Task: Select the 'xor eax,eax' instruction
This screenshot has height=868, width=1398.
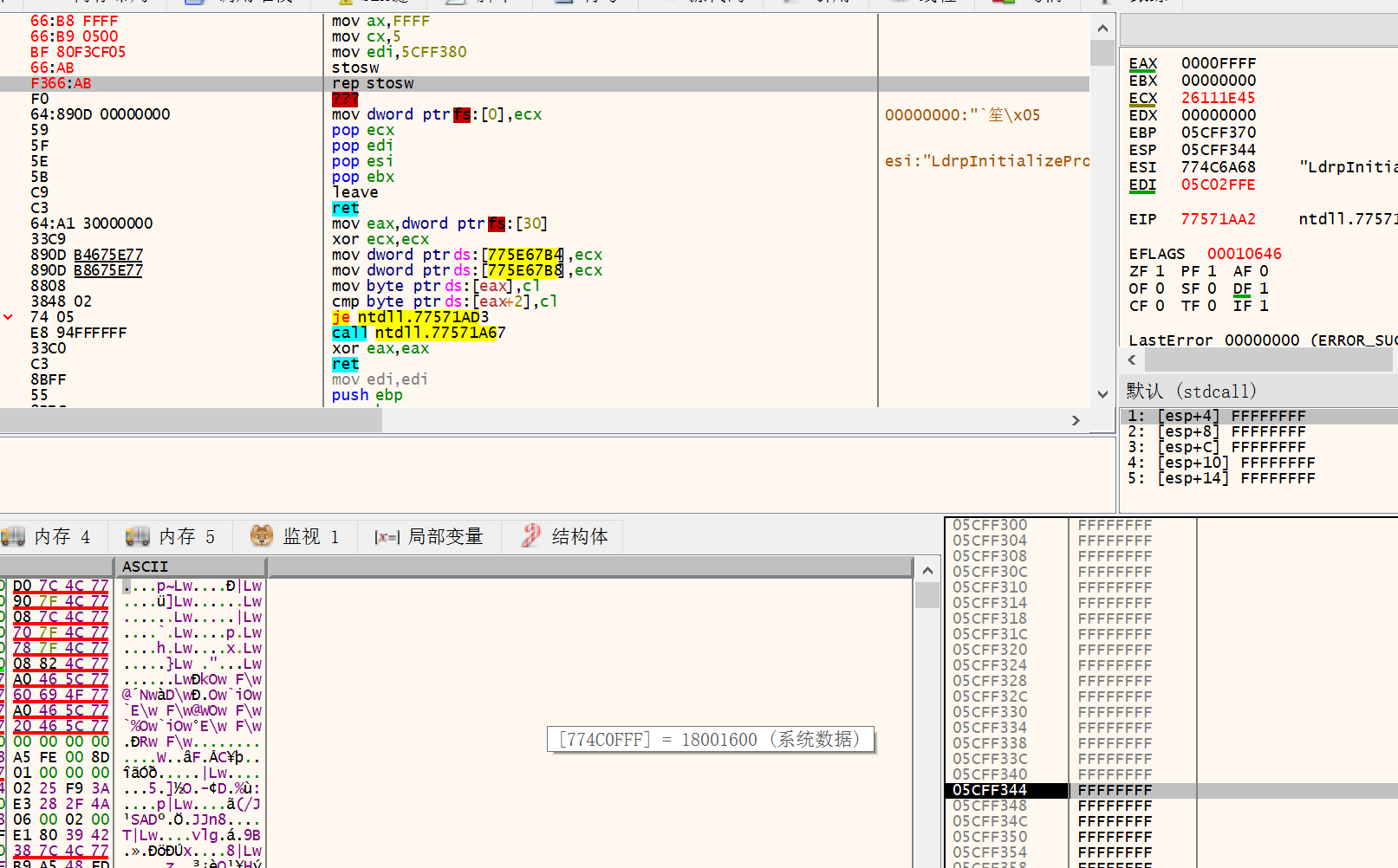Action: 380,348
